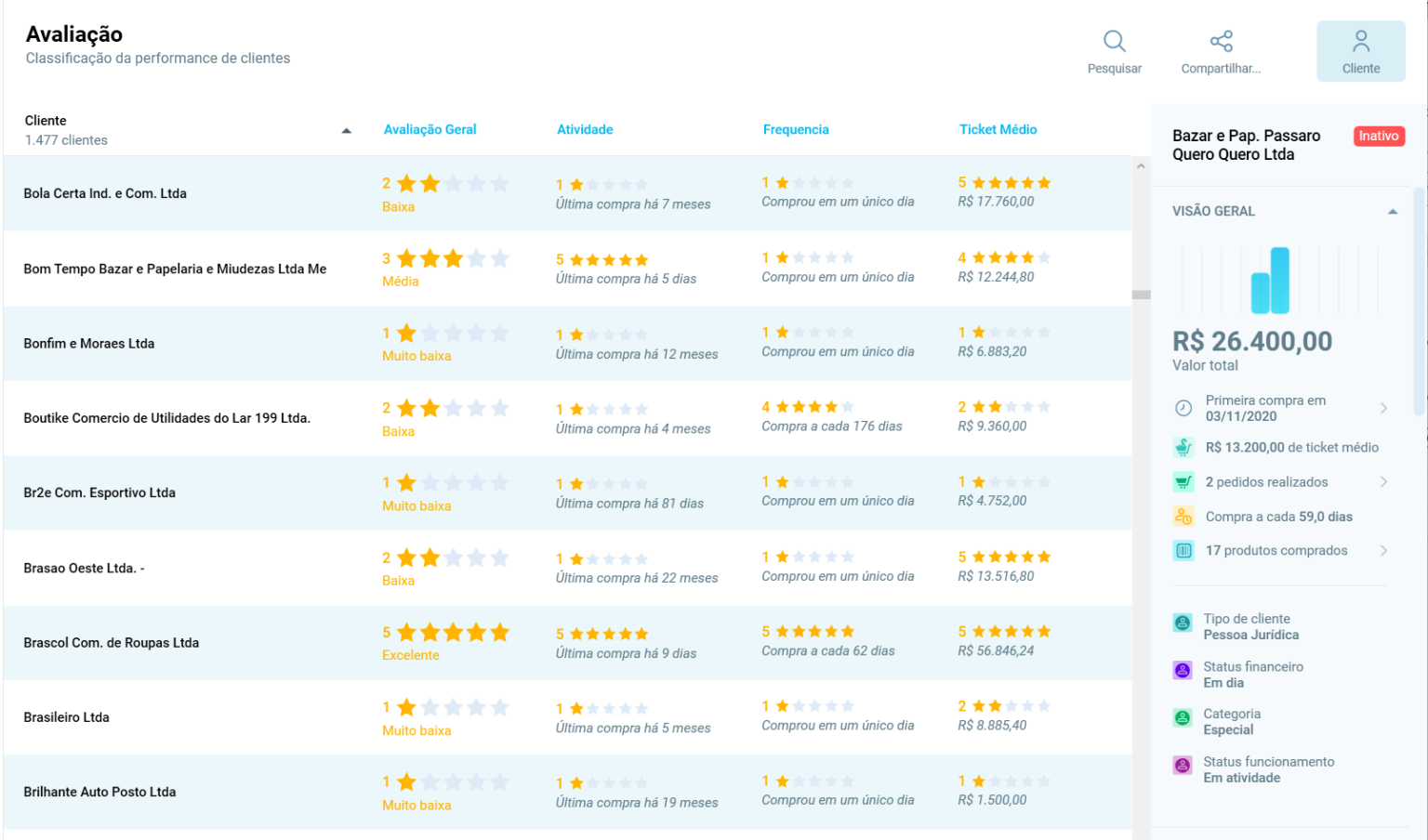1428x840 pixels.
Task: Click the Categoria Especial indicator
Action: click(1183, 717)
